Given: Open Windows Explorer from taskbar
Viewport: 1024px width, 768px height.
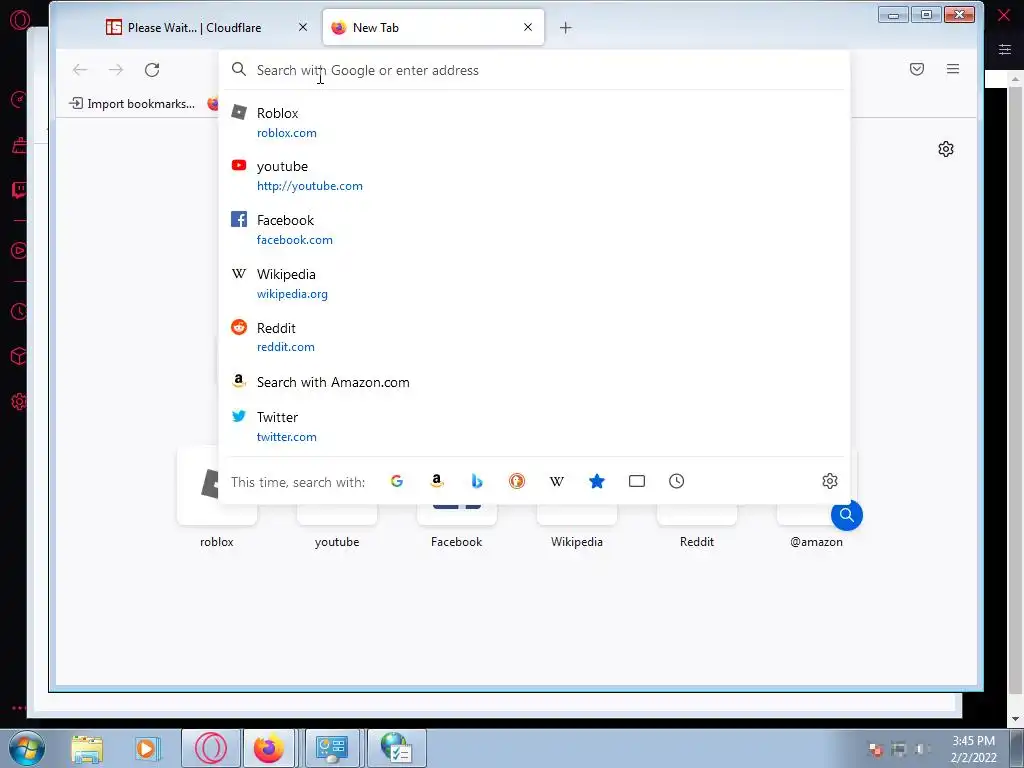Looking at the screenshot, I should click(88, 748).
